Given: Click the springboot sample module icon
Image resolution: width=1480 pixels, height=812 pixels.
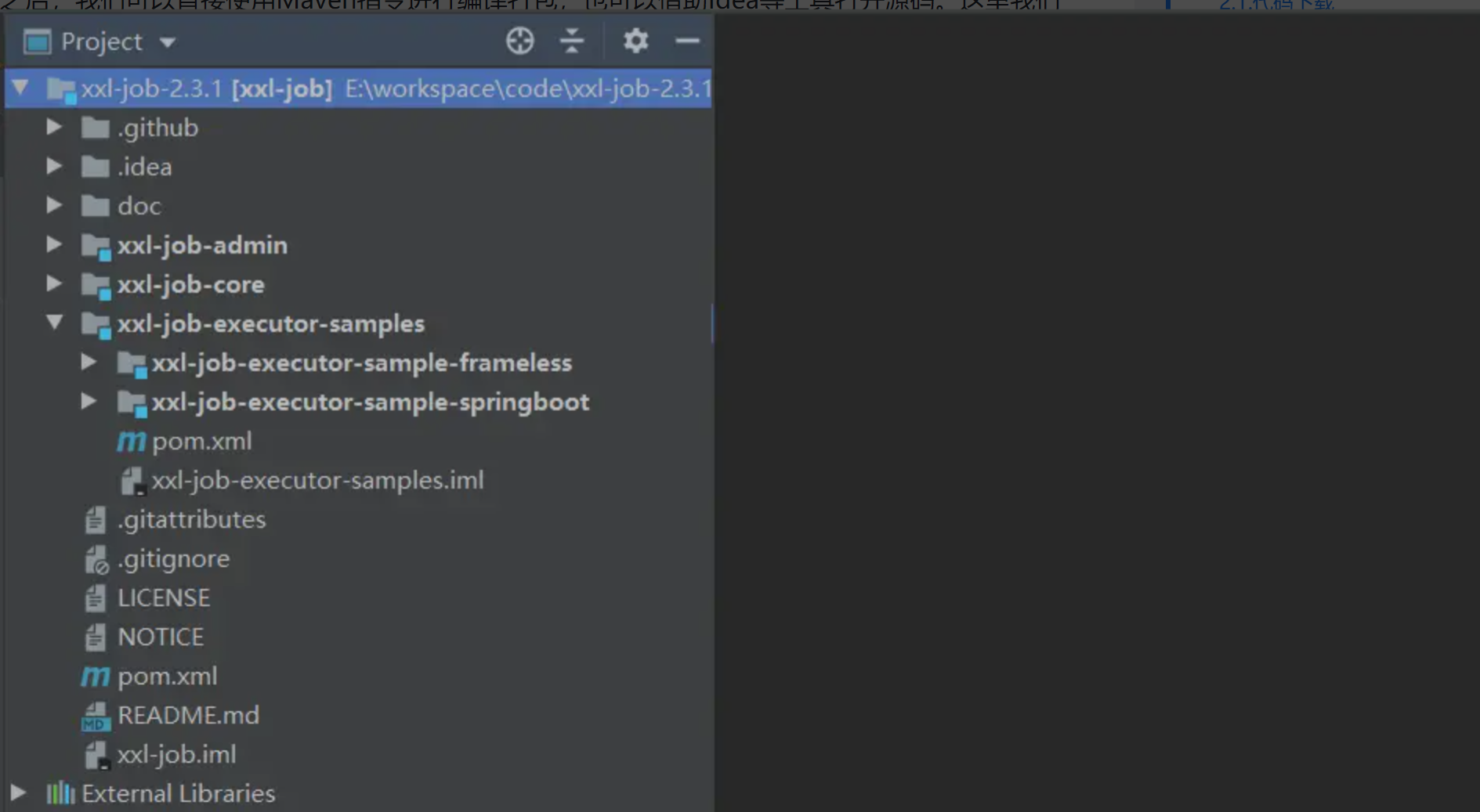Looking at the screenshot, I should click(x=132, y=403).
